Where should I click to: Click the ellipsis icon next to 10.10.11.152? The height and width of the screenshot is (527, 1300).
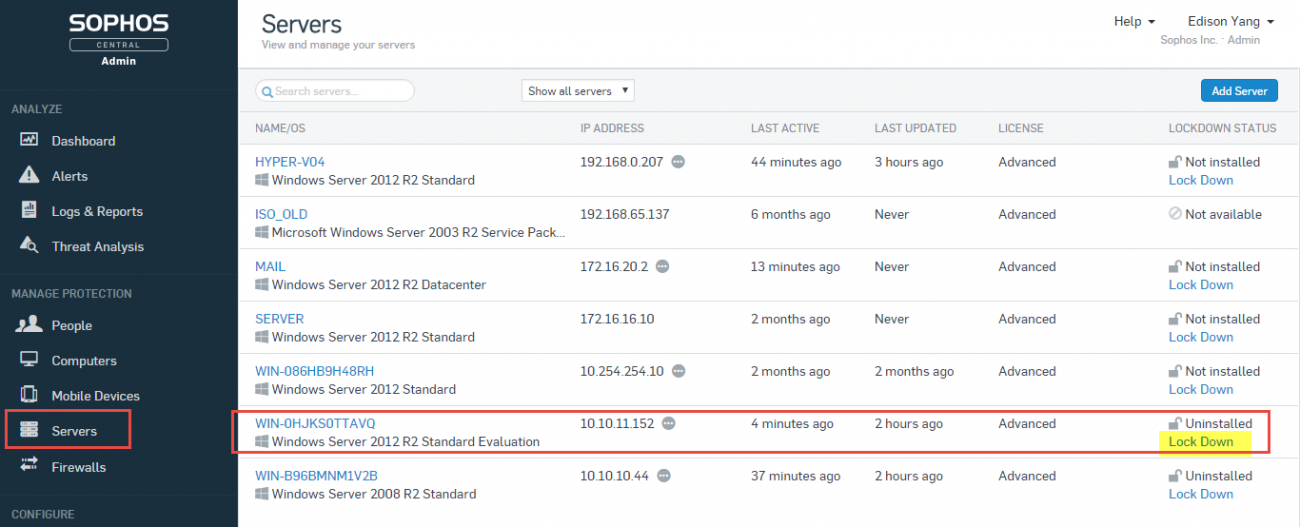[x=669, y=423]
